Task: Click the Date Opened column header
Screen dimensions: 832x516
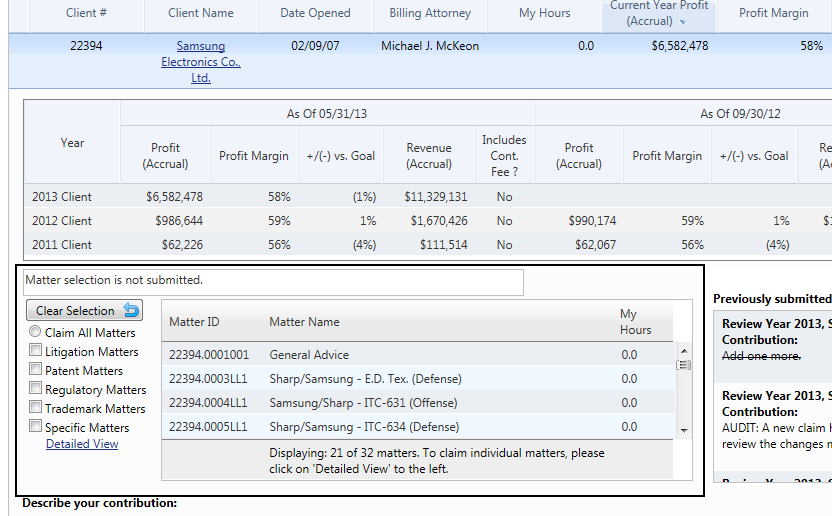Action: pos(315,13)
